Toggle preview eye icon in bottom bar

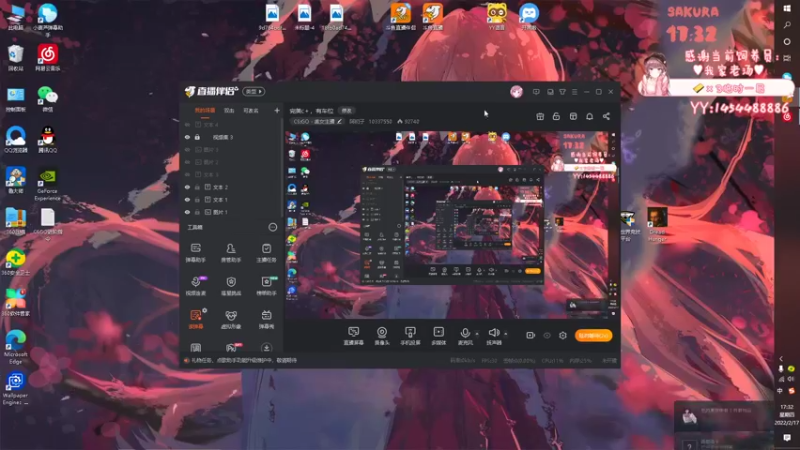[546, 335]
